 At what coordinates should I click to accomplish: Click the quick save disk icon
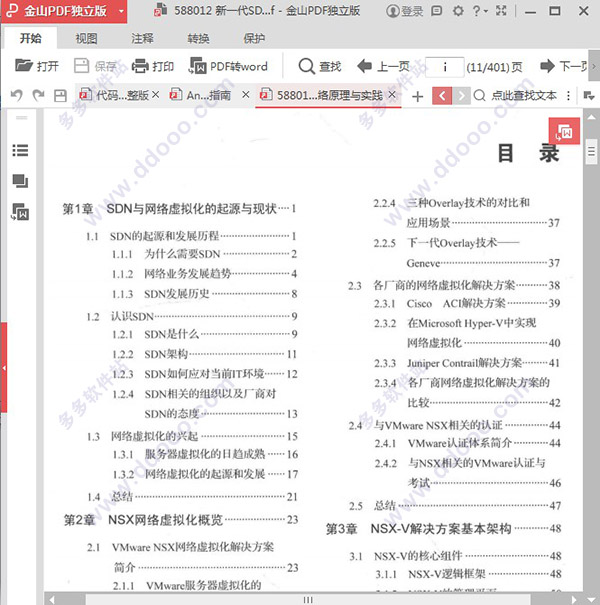(x=60, y=96)
